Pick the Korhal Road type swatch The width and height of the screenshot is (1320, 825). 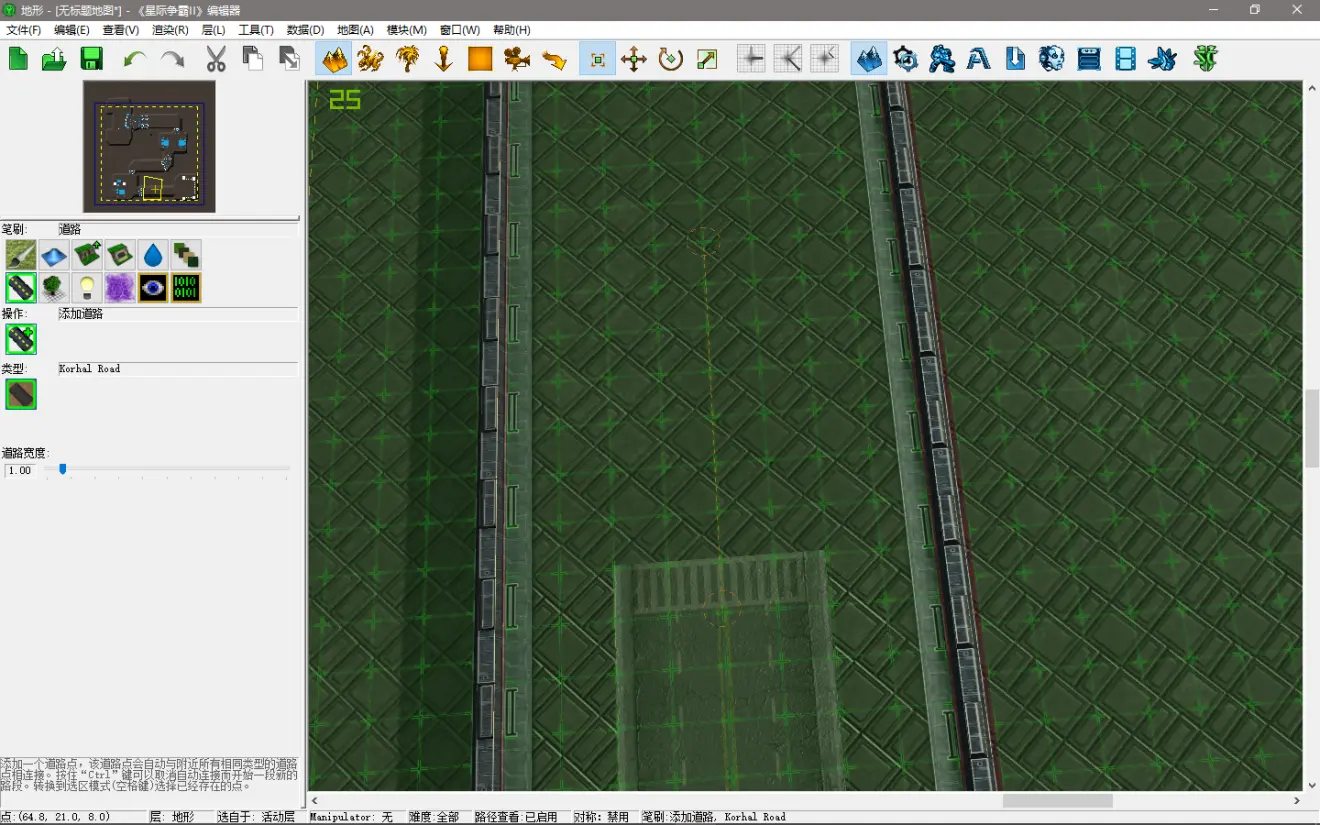pos(21,394)
